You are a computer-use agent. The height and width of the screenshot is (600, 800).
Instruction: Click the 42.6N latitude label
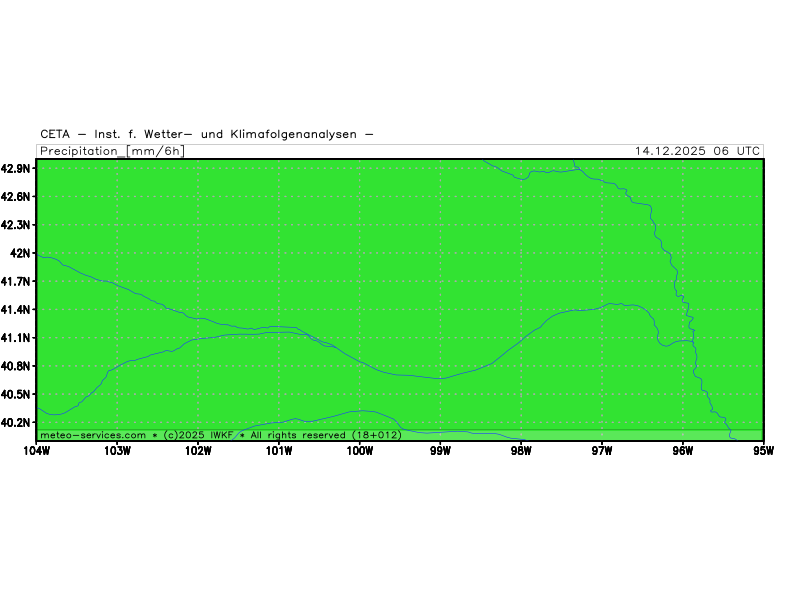click(17, 197)
